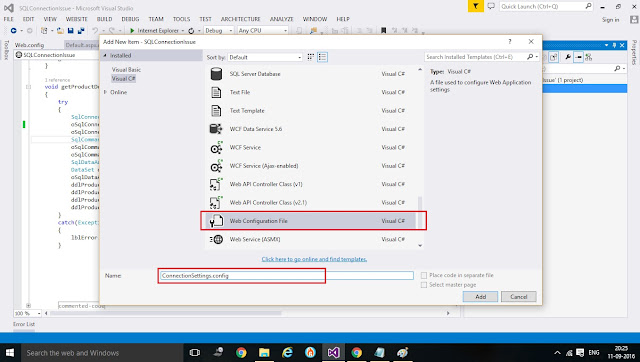Start debugging with the green play icon
640x362 pixels.
132,31
